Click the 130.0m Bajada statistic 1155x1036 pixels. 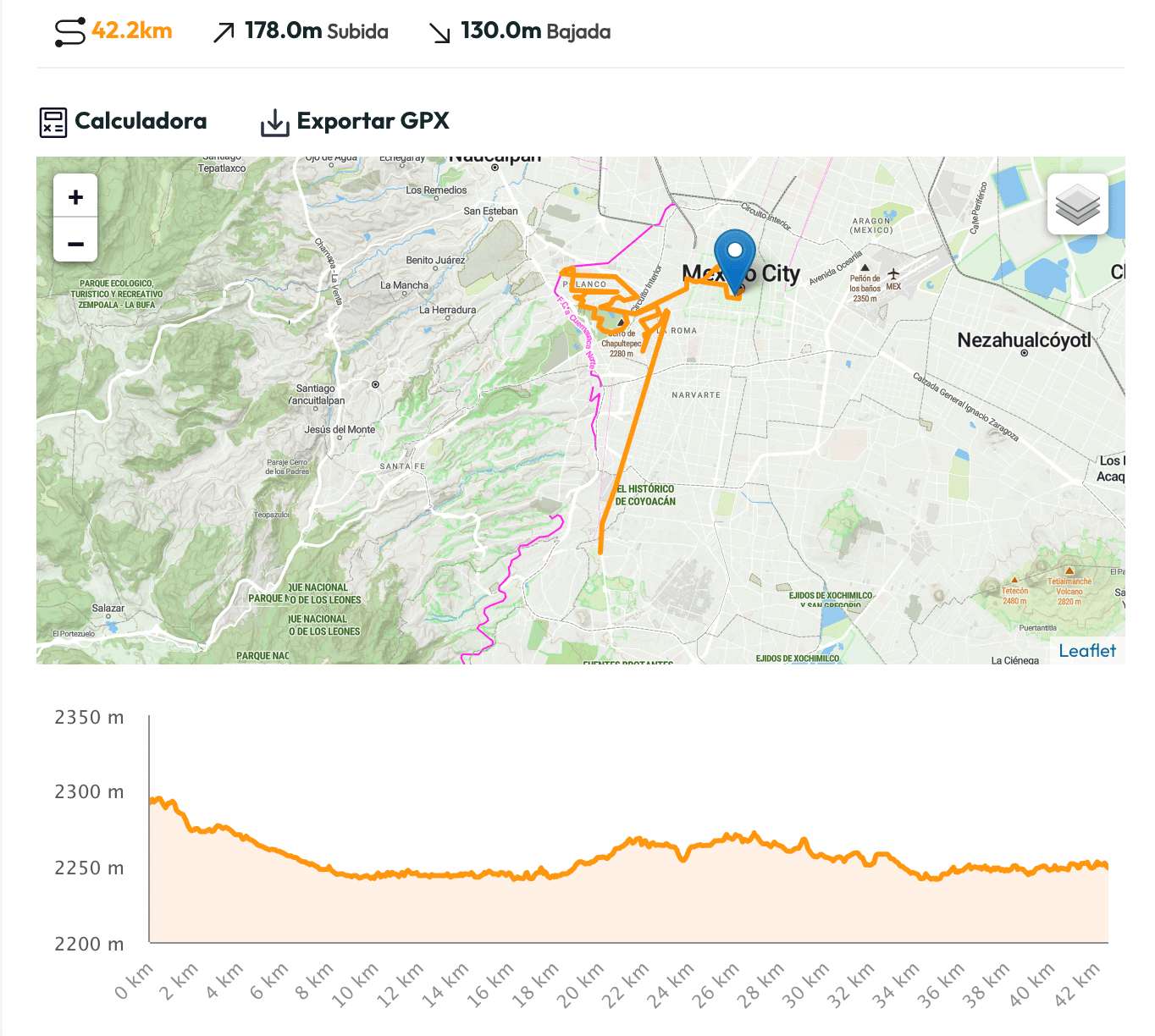click(535, 31)
